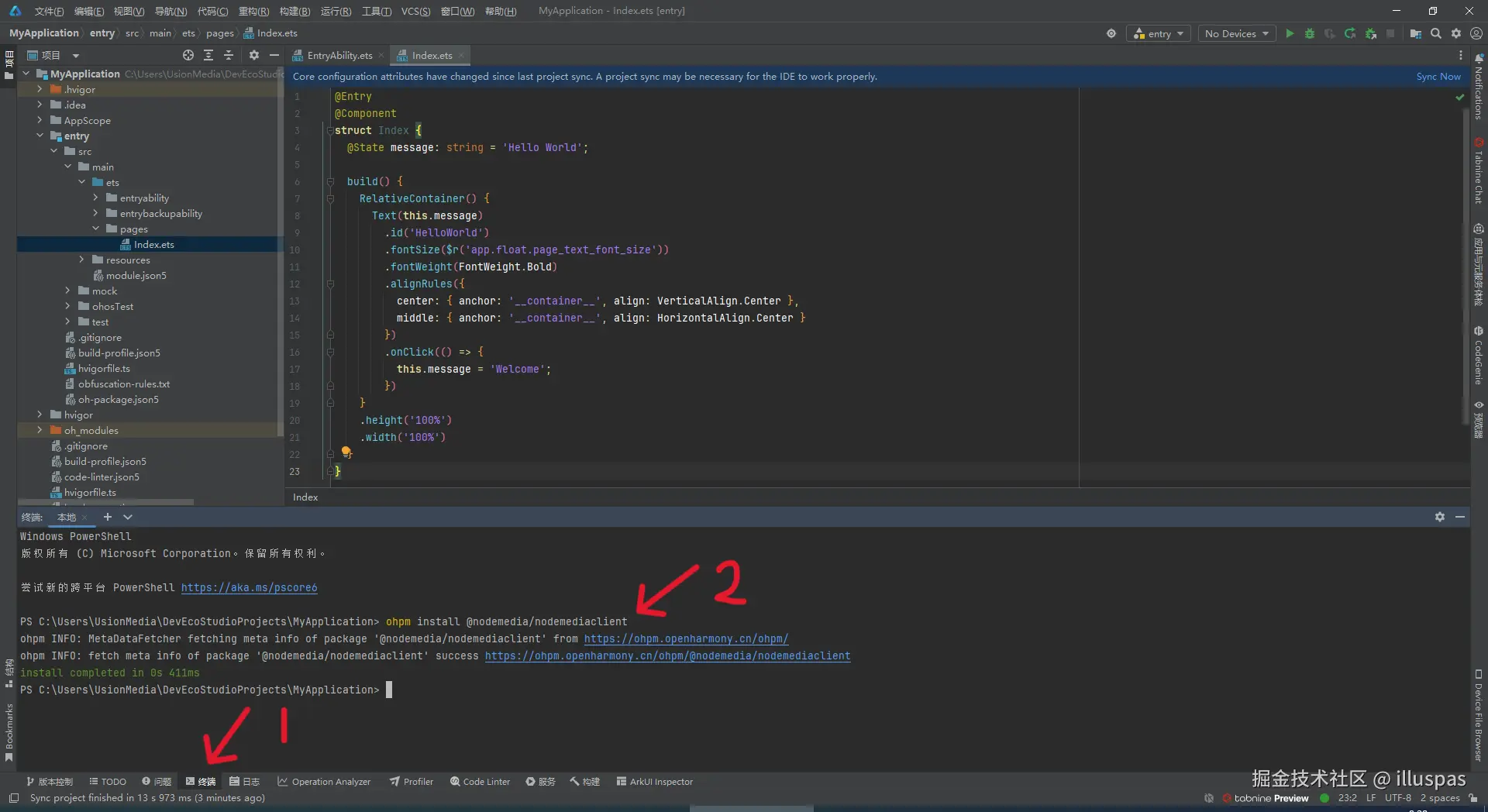
Task: Open the VCS menu
Action: (415, 11)
